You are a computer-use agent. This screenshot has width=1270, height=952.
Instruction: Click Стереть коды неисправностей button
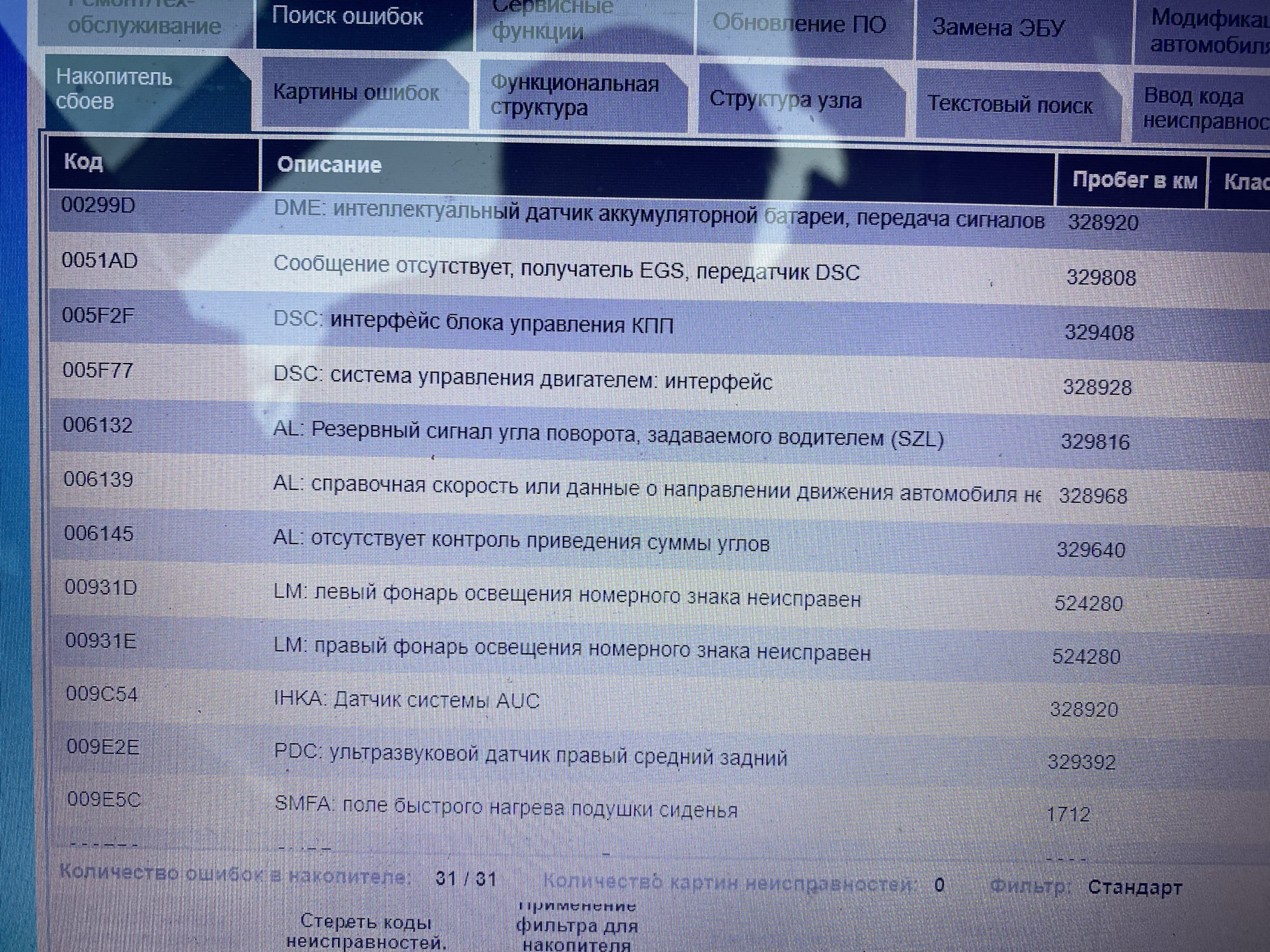pyautogui.click(x=366, y=931)
